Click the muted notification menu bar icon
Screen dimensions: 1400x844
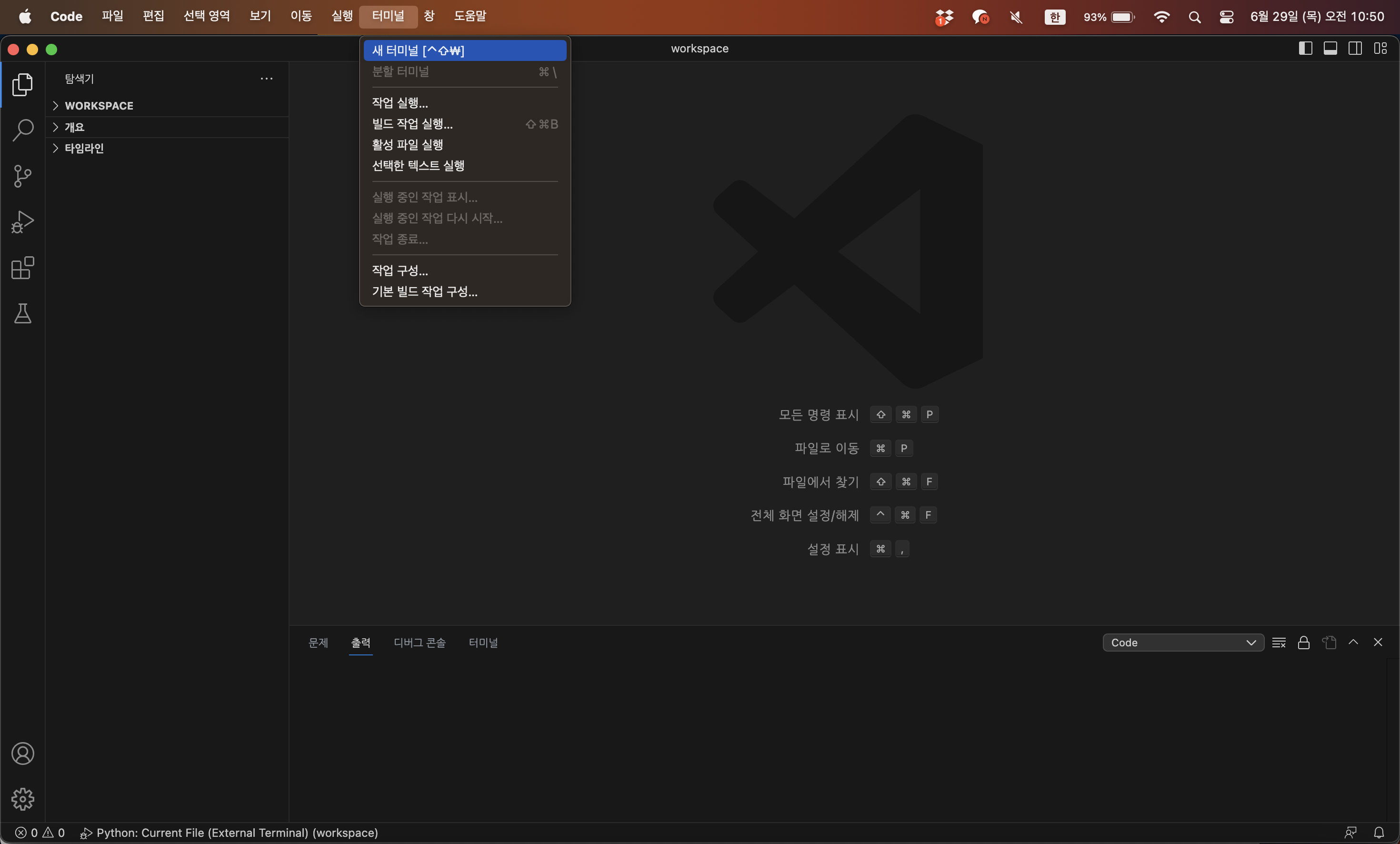[x=1016, y=17]
